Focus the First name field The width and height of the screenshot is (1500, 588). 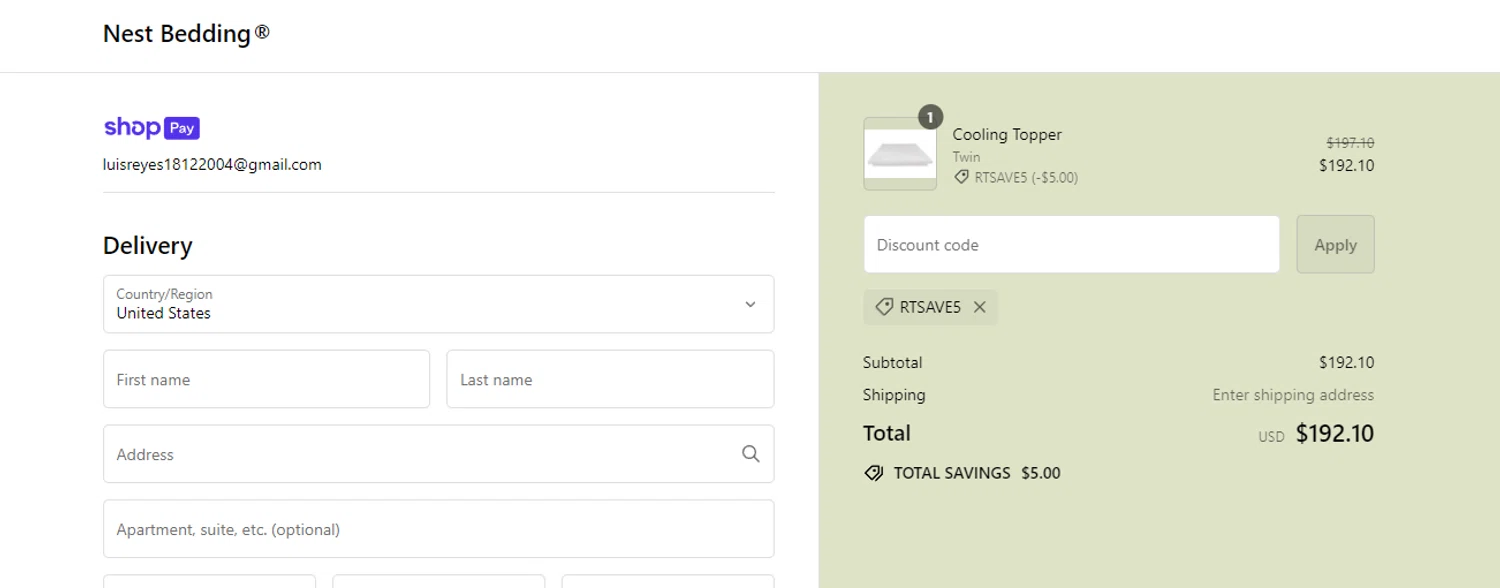(266, 379)
